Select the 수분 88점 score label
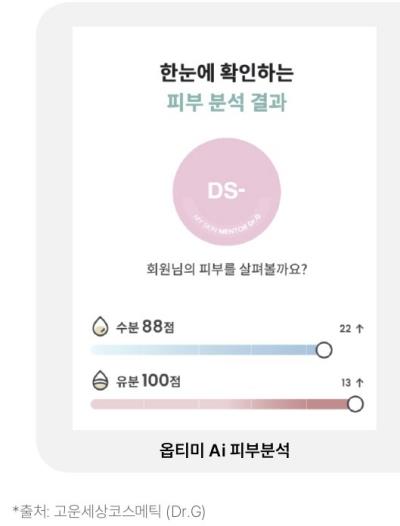This screenshot has width=400, height=526. point(145,327)
